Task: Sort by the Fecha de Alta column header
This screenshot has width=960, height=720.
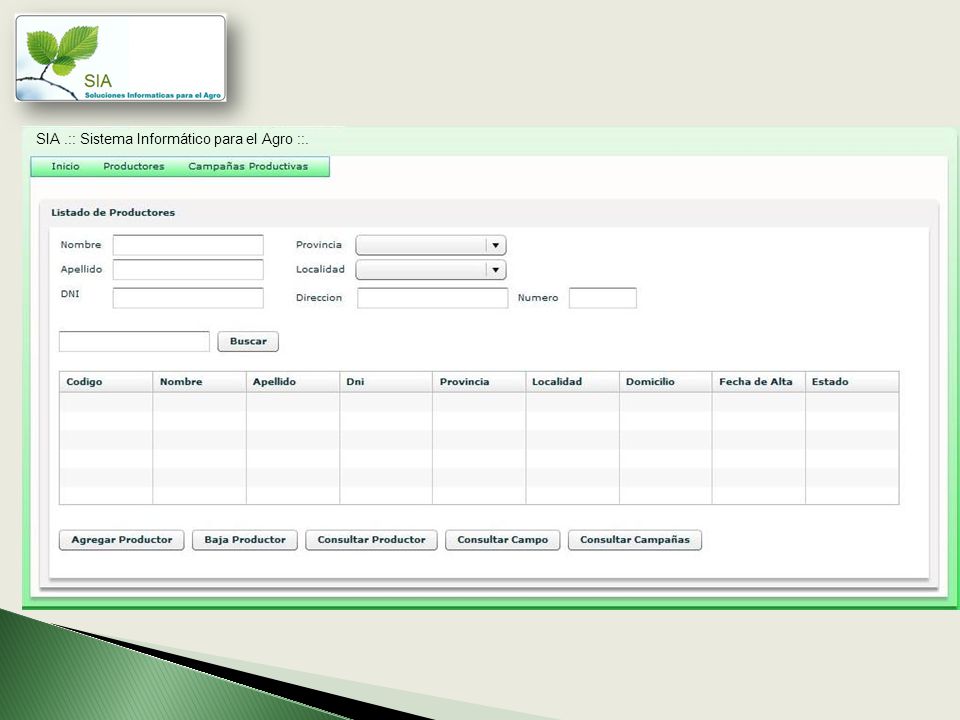Action: point(759,382)
